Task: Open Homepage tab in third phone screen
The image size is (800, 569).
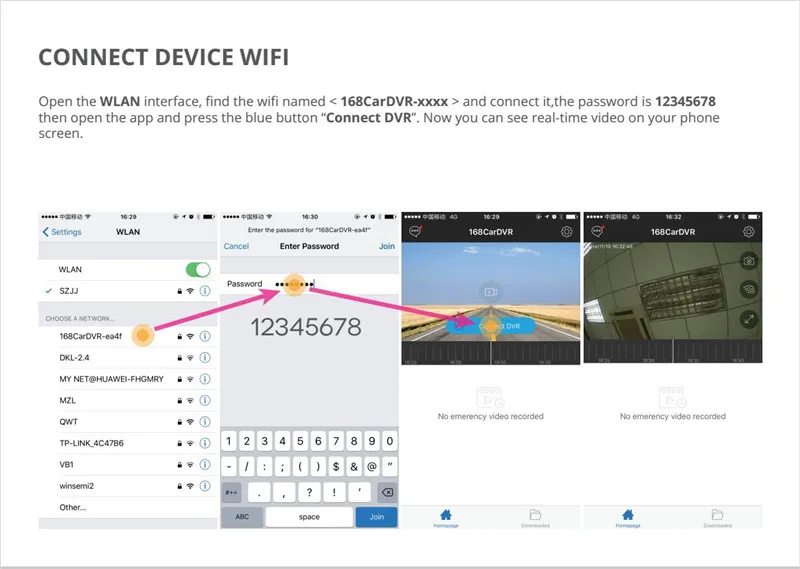Action: [x=446, y=517]
